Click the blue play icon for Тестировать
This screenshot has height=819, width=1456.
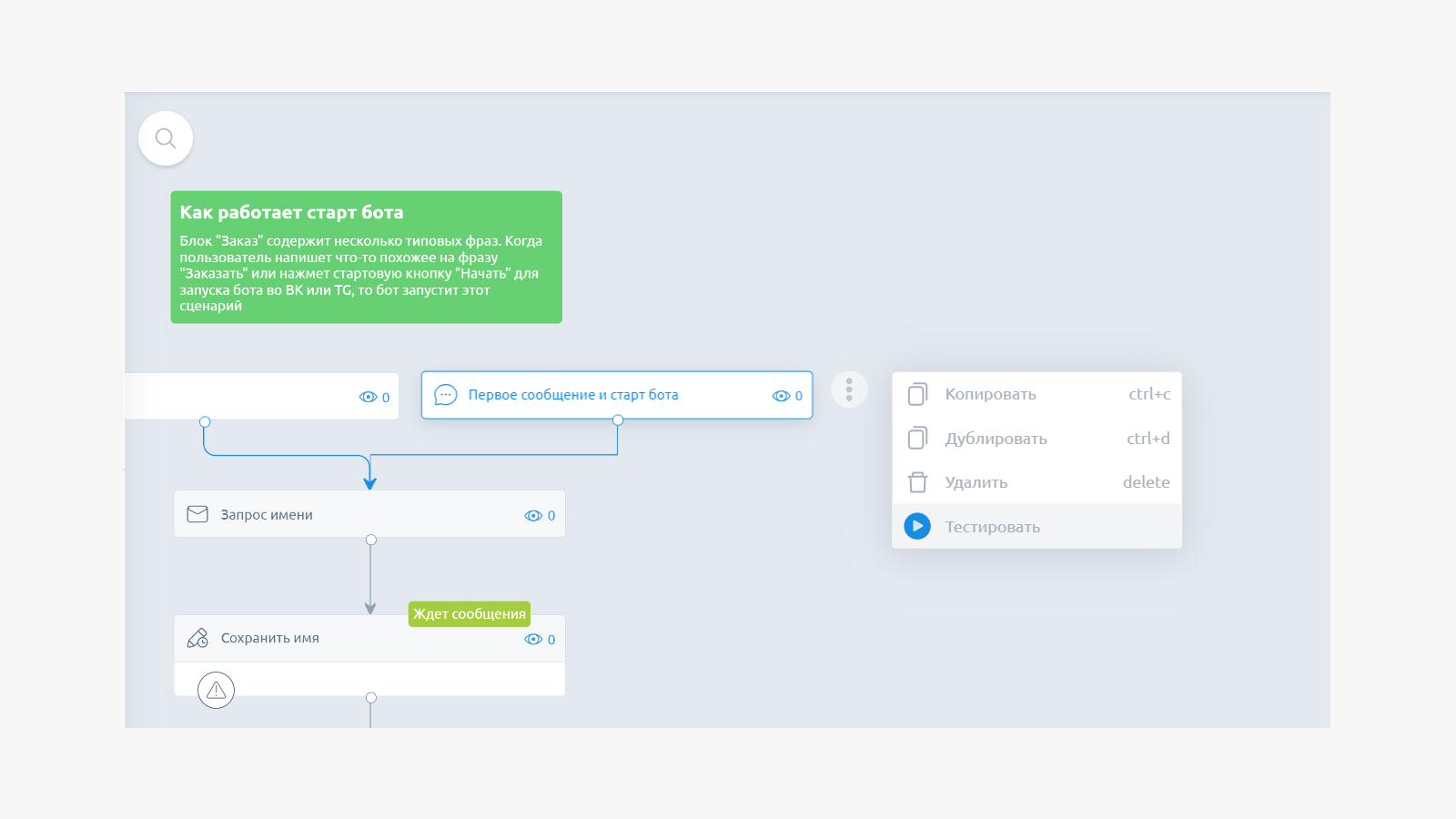[917, 526]
